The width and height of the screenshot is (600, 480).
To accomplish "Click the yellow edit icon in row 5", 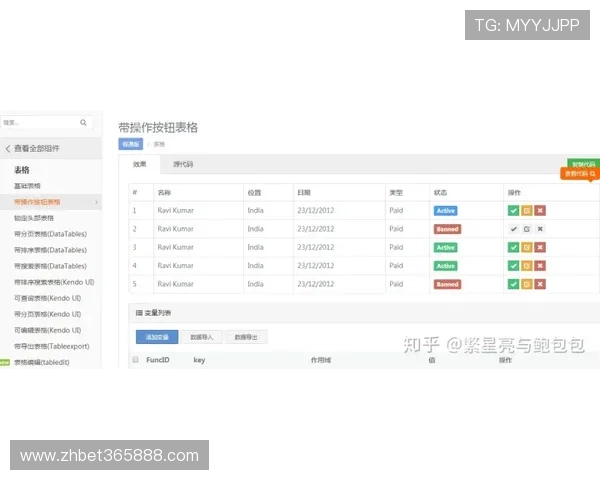I will click(527, 284).
